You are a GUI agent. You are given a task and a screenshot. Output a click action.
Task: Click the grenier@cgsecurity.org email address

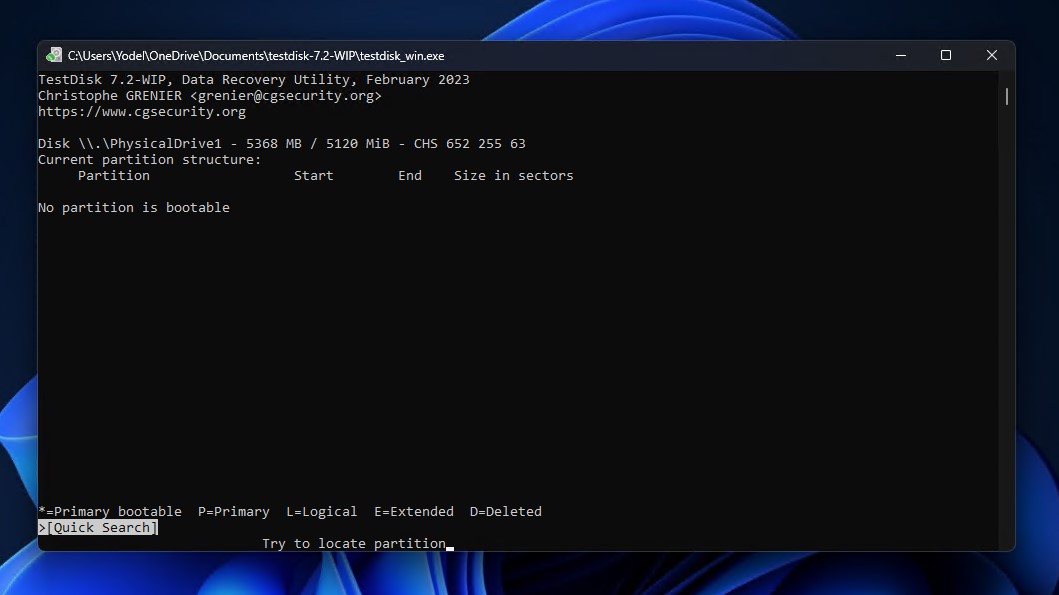point(285,96)
